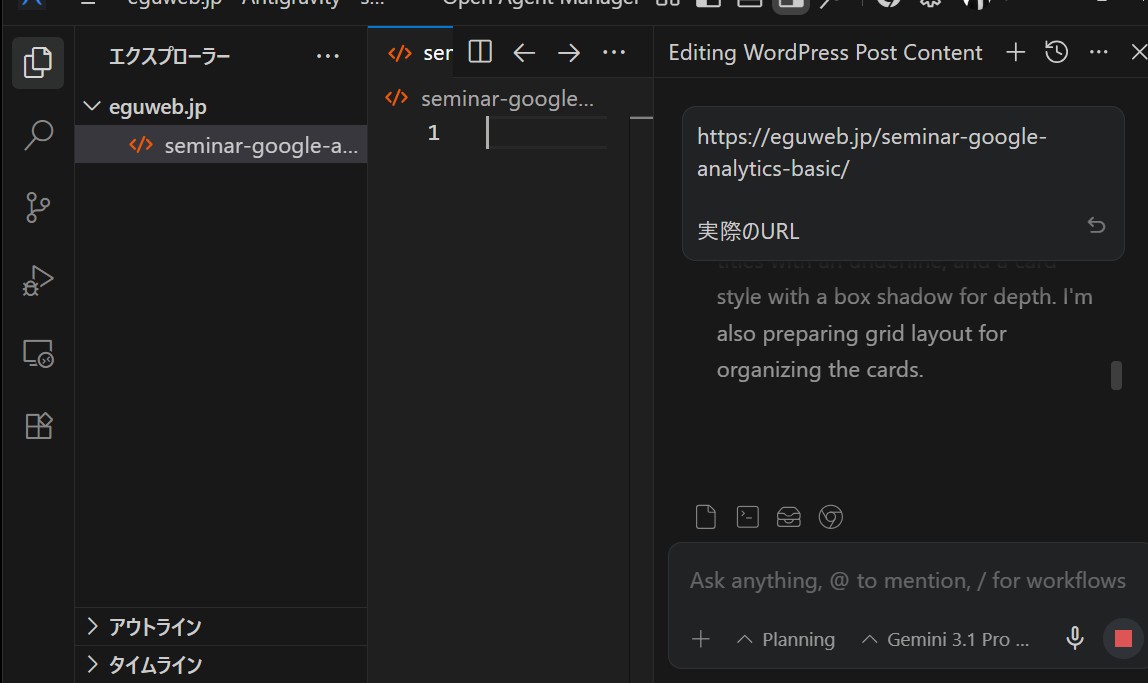Screen dimensions: 1148x683
Task: Click the microphone icon for voice input
Action: (1074, 638)
